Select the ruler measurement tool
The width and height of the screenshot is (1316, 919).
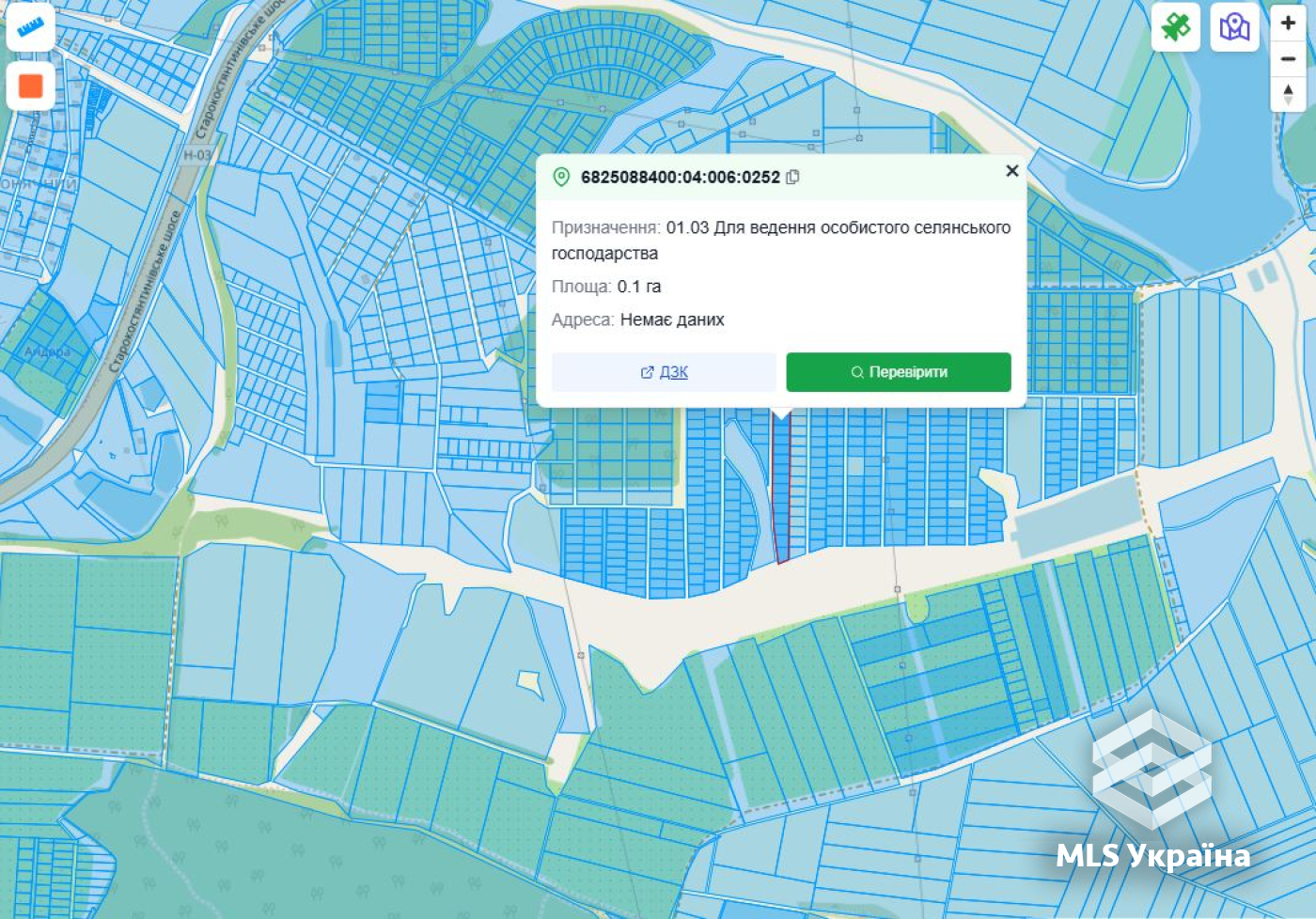30,26
